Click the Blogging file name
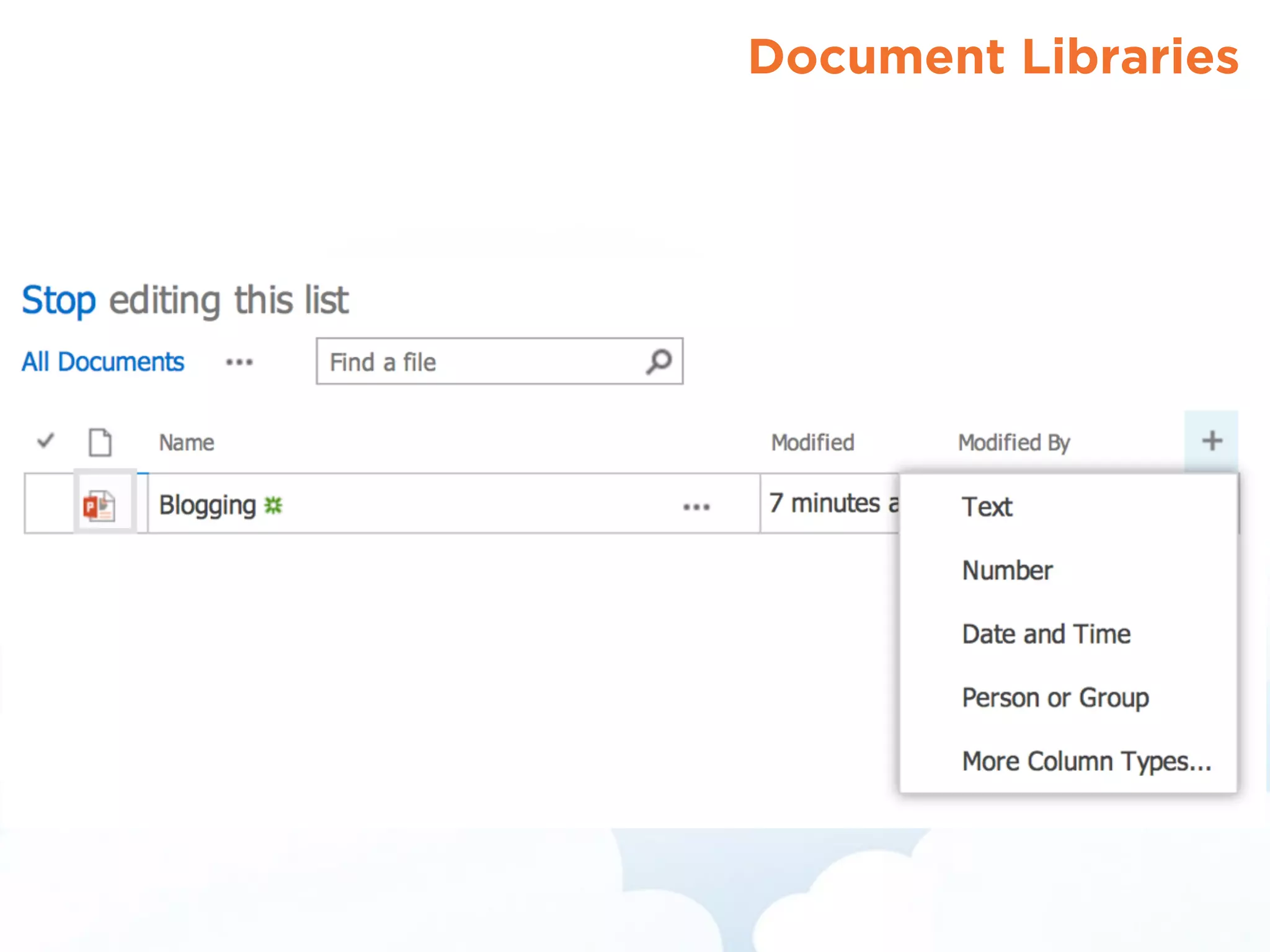The width and height of the screenshot is (1270, 952). (x=207, y=505)
